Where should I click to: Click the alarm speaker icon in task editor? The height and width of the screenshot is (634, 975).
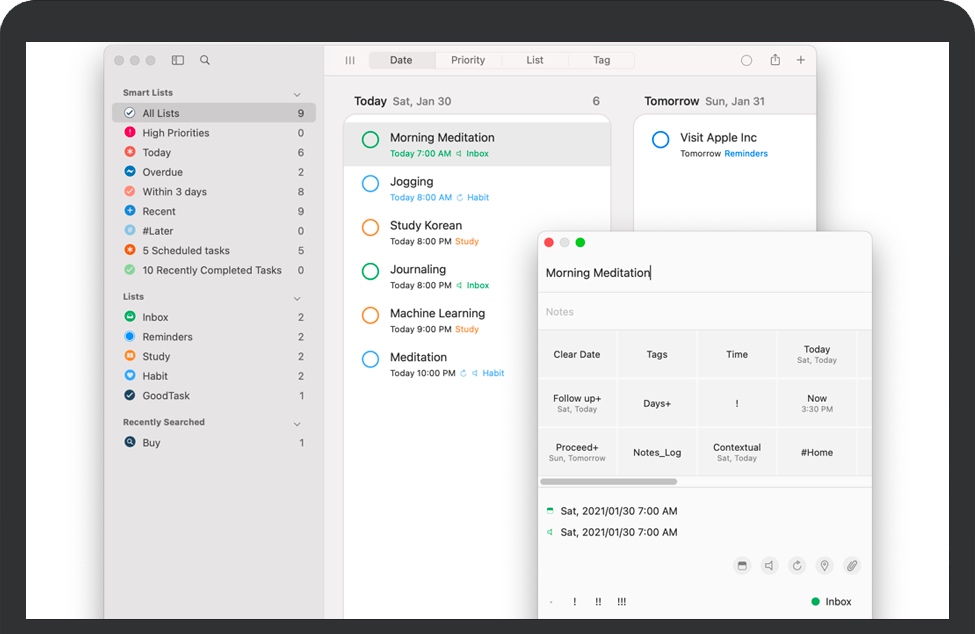click(769, 566)
